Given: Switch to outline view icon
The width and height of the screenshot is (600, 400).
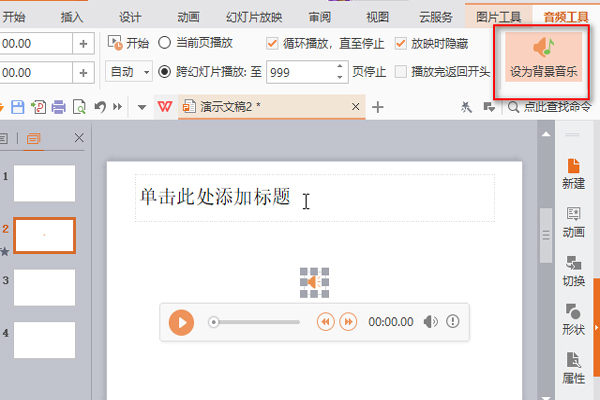Looking at the screenshot, I should pyautogui.click(x=3, y=138).
